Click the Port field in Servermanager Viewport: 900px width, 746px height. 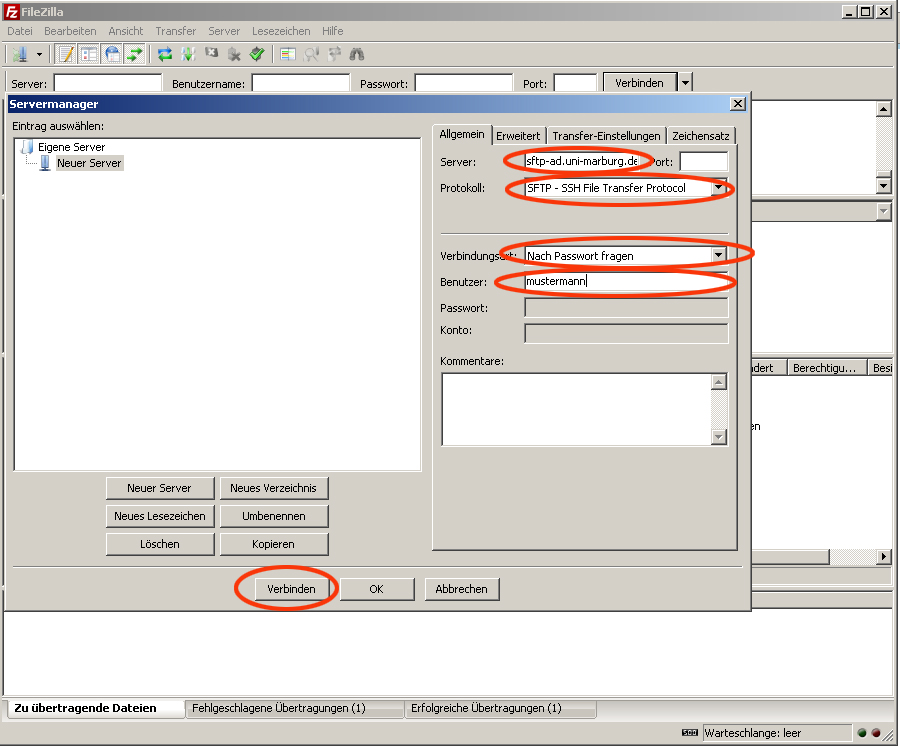pyautogui.click(x=704, y=161)
